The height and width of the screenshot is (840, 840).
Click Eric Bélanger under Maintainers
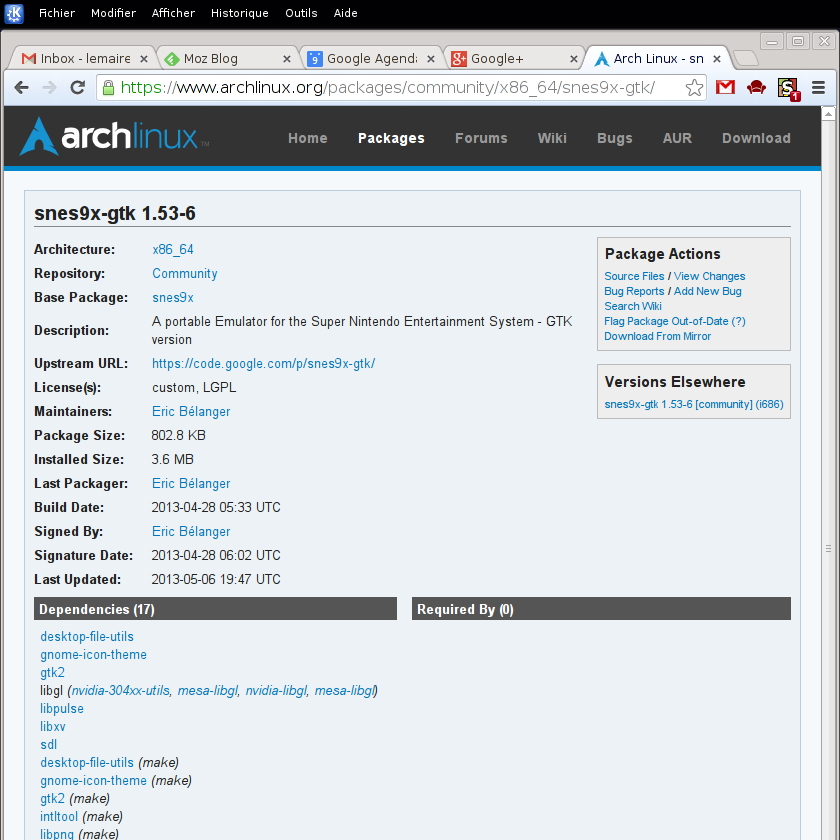point(191,411)
